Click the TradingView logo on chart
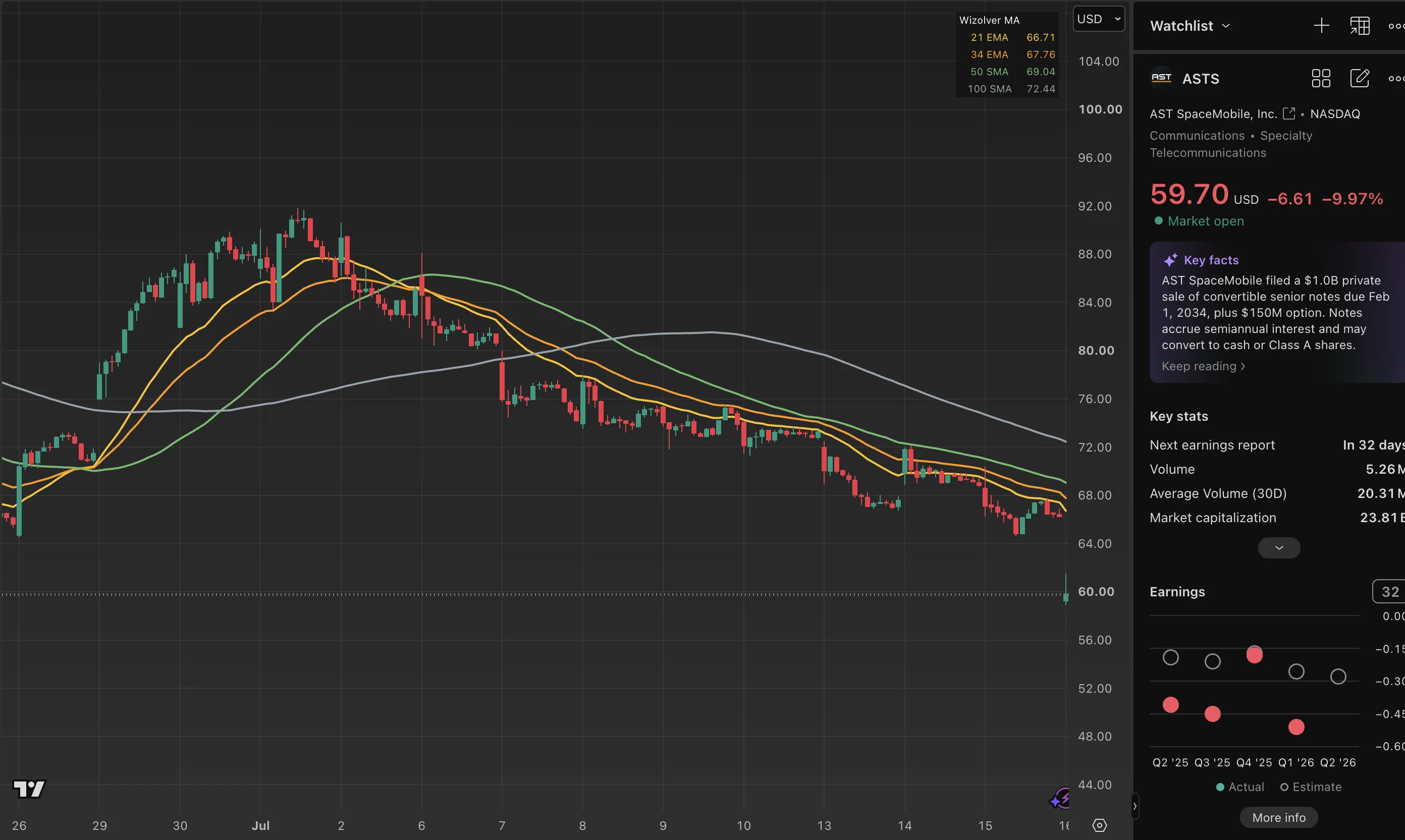Image resolution: width=1405 pixels, height=840 pixels. 29,789
